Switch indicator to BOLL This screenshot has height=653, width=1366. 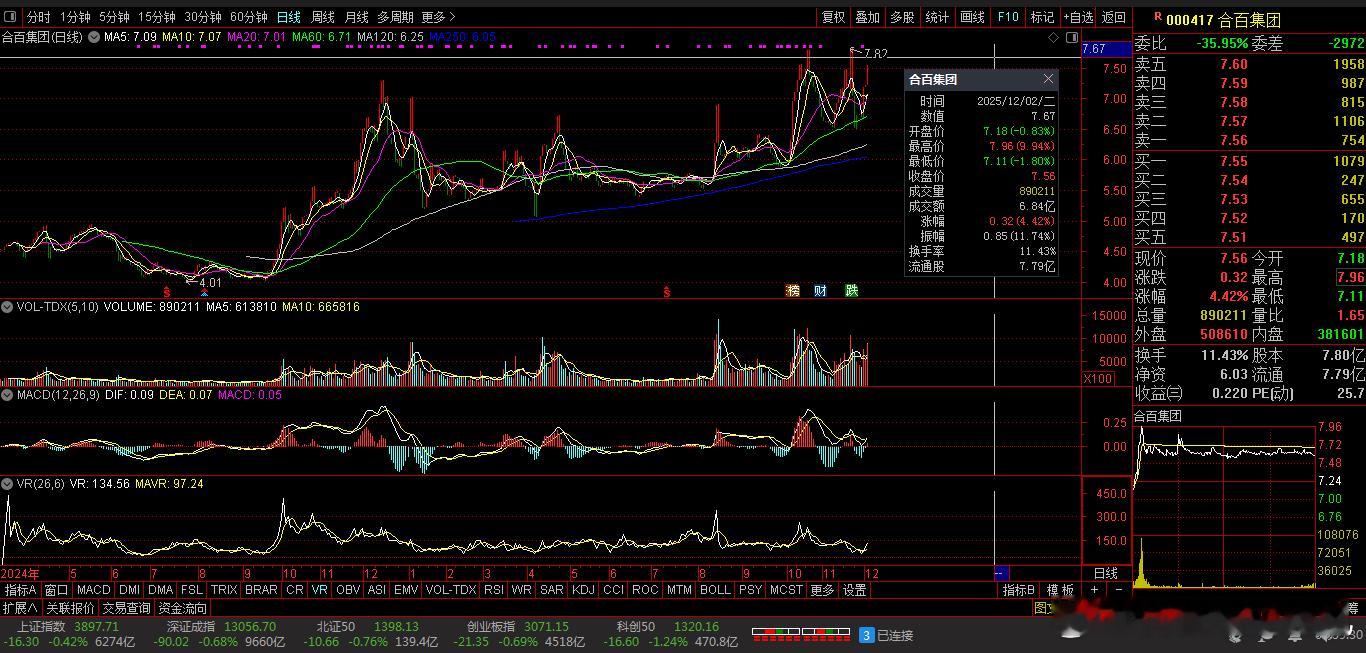point(715,590)
